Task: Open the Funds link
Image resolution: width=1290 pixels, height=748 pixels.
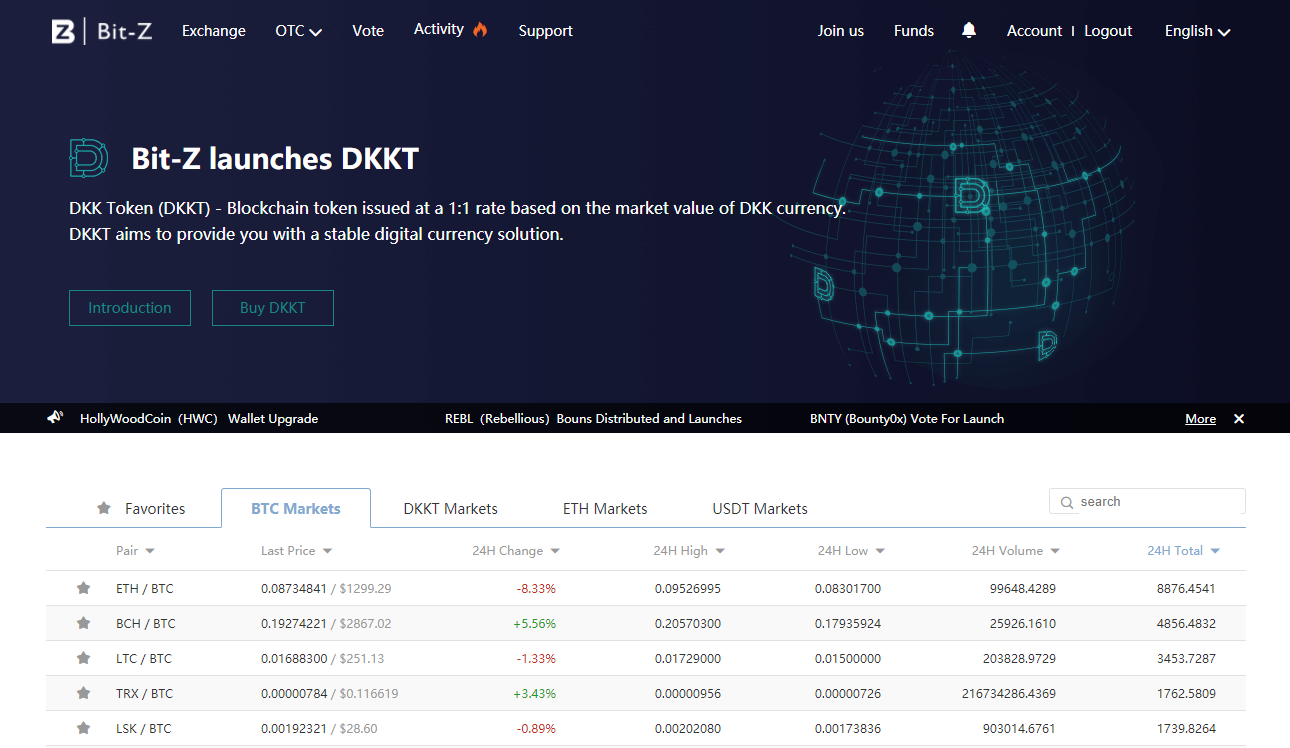Action: (914, 31)
